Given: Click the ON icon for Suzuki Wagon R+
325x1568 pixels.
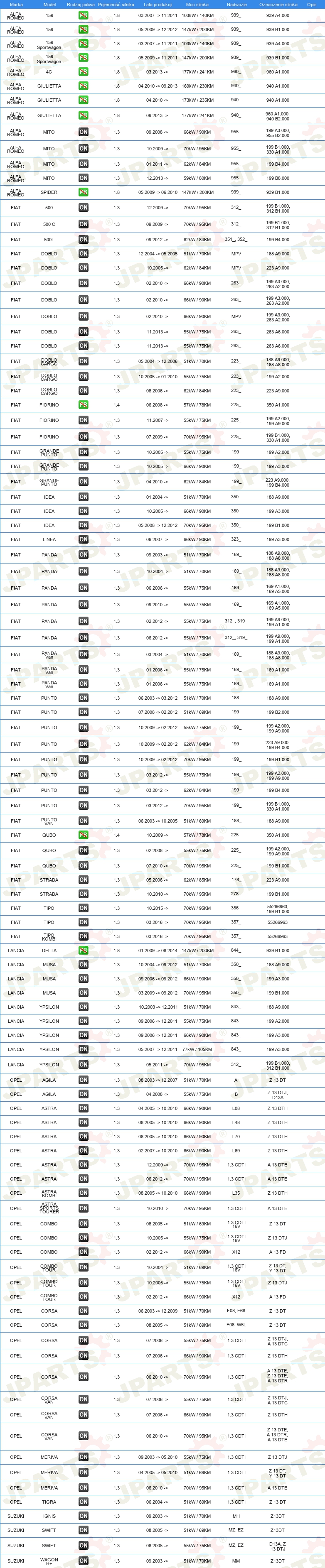Looking at the screenshot, I should pos(84,1561).
